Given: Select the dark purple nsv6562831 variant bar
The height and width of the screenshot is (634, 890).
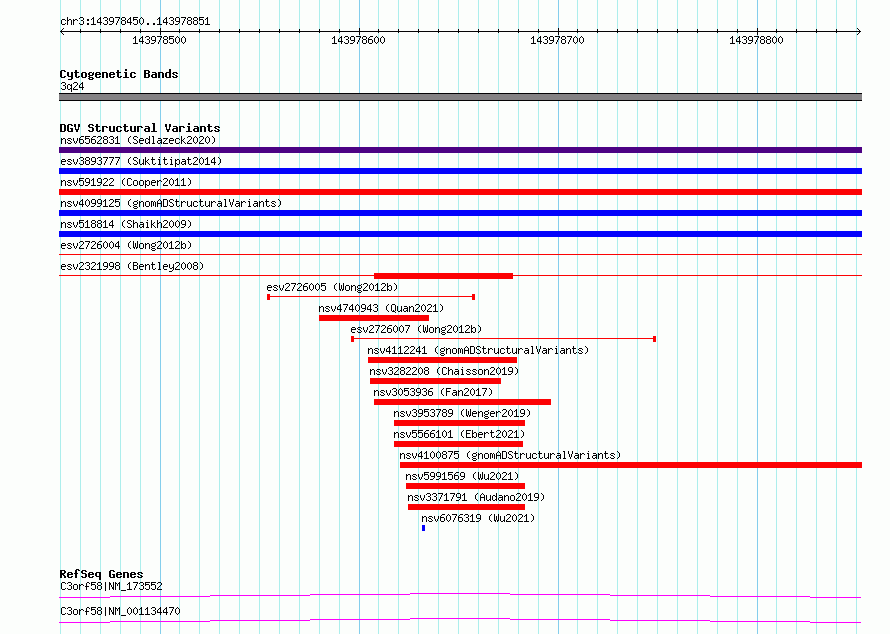Looking at the screenshot, I should click(x=460, y=150).
